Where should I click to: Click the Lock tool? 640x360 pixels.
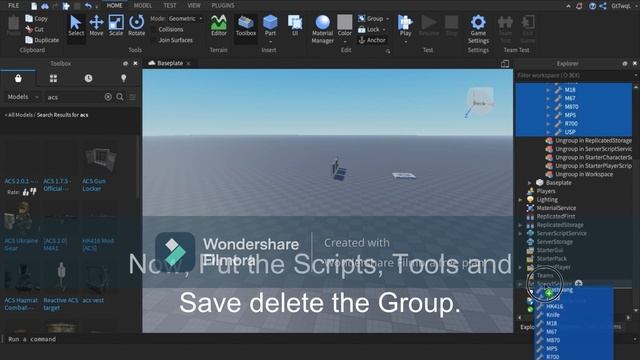[x=369, y=29]
